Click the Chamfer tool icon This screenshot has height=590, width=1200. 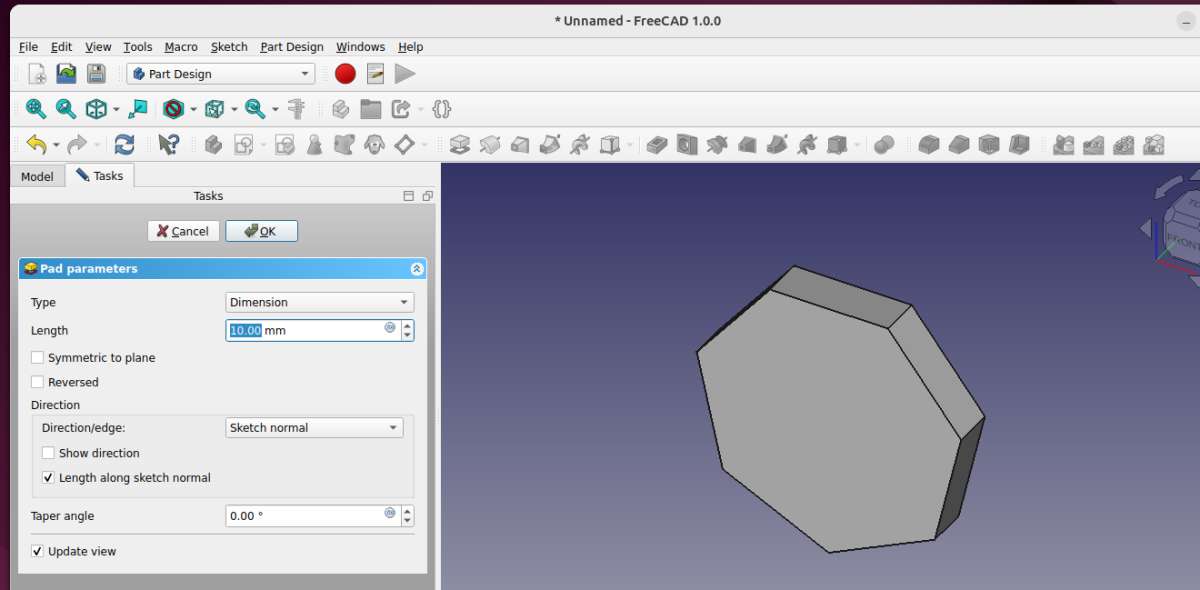point(959,145)
